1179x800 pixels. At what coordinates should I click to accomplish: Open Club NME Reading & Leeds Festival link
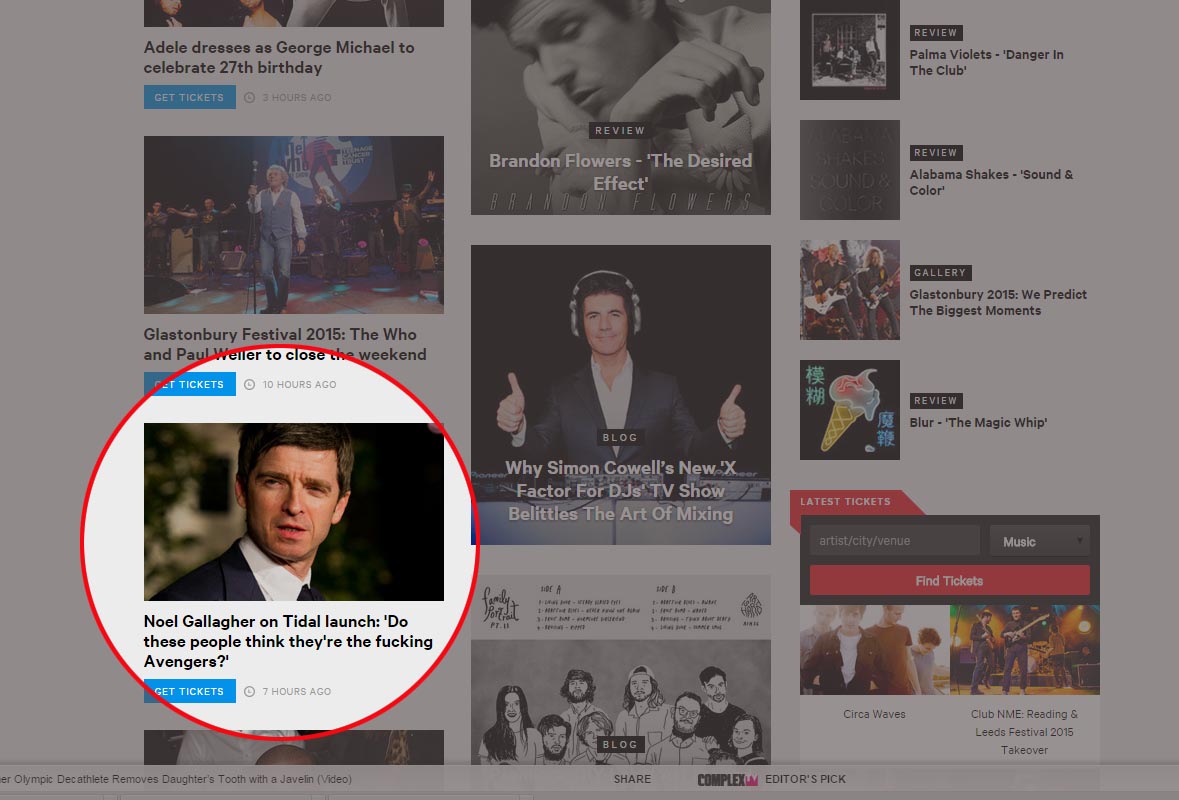pyautogui.click(x=1024, y=732)
